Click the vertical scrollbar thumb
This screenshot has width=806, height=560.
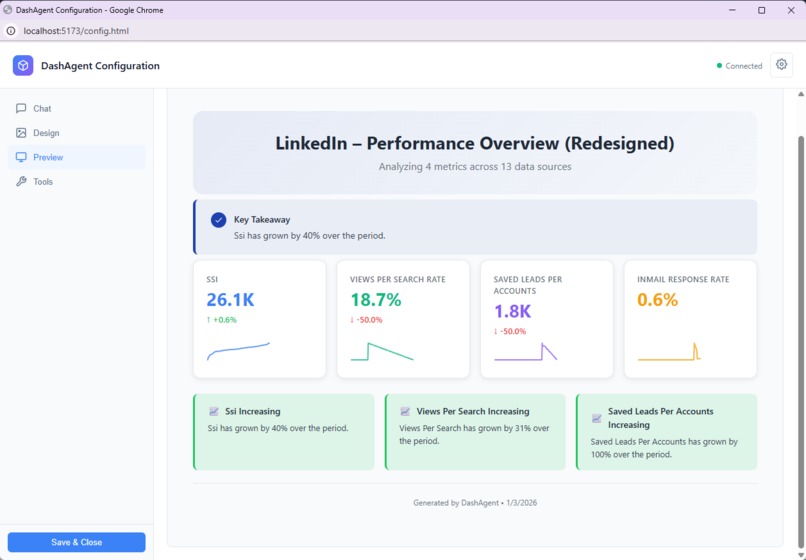click(x=800, y=342)
